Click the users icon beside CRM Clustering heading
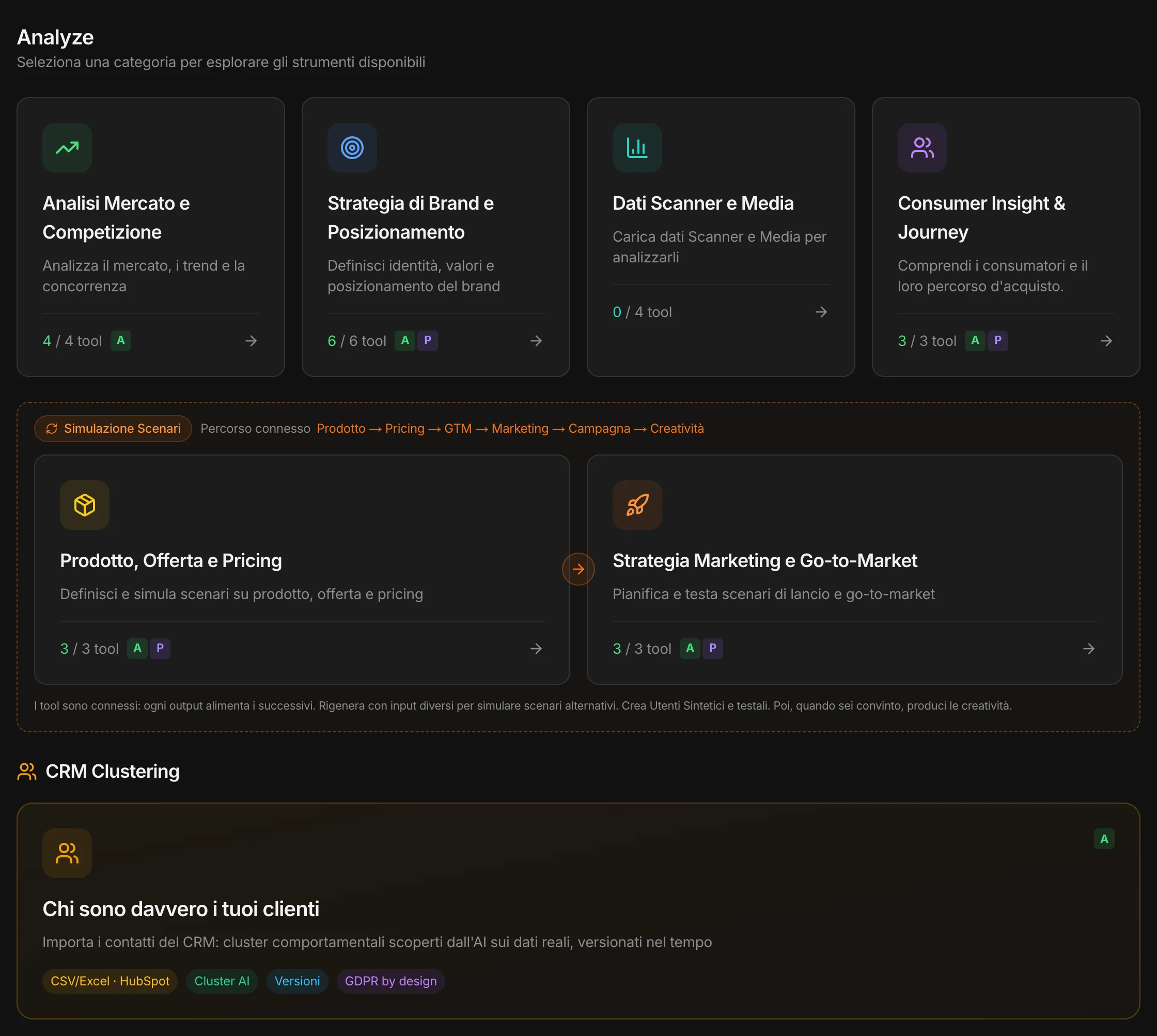Screen dimensions: 1157x1036 pos(27,772)
